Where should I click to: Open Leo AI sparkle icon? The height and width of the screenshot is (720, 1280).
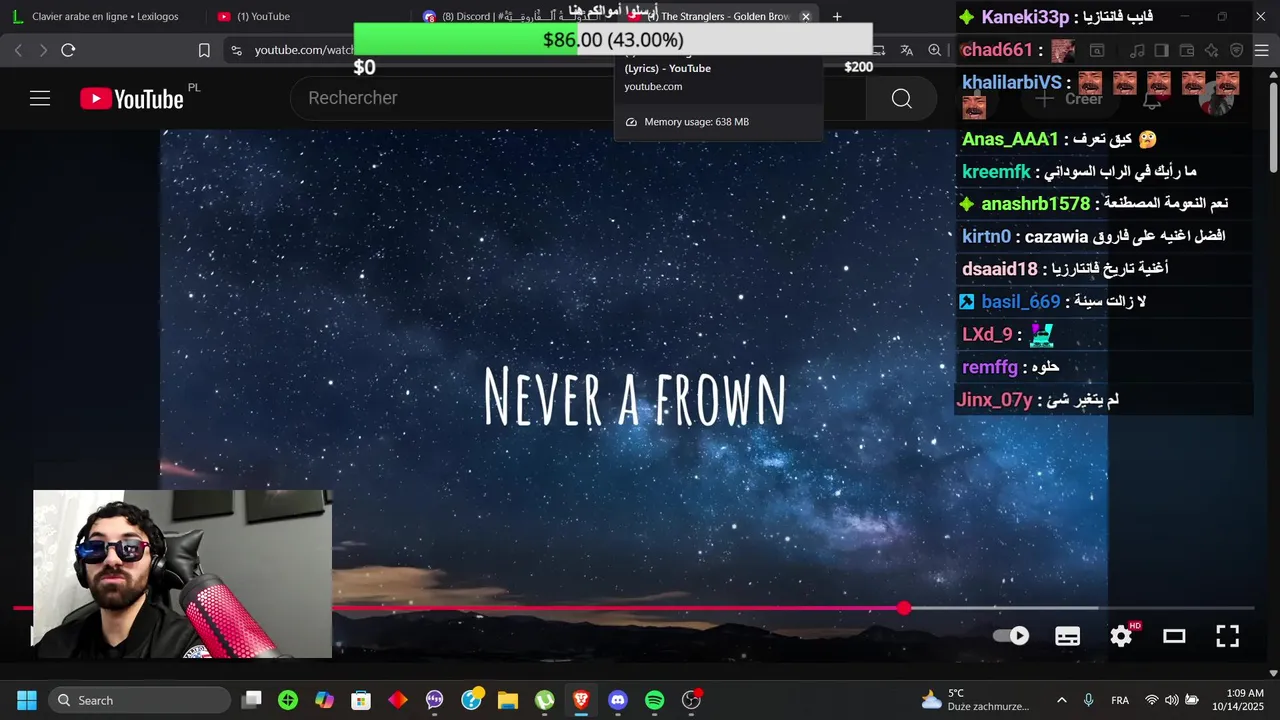tap(1211, 50)
